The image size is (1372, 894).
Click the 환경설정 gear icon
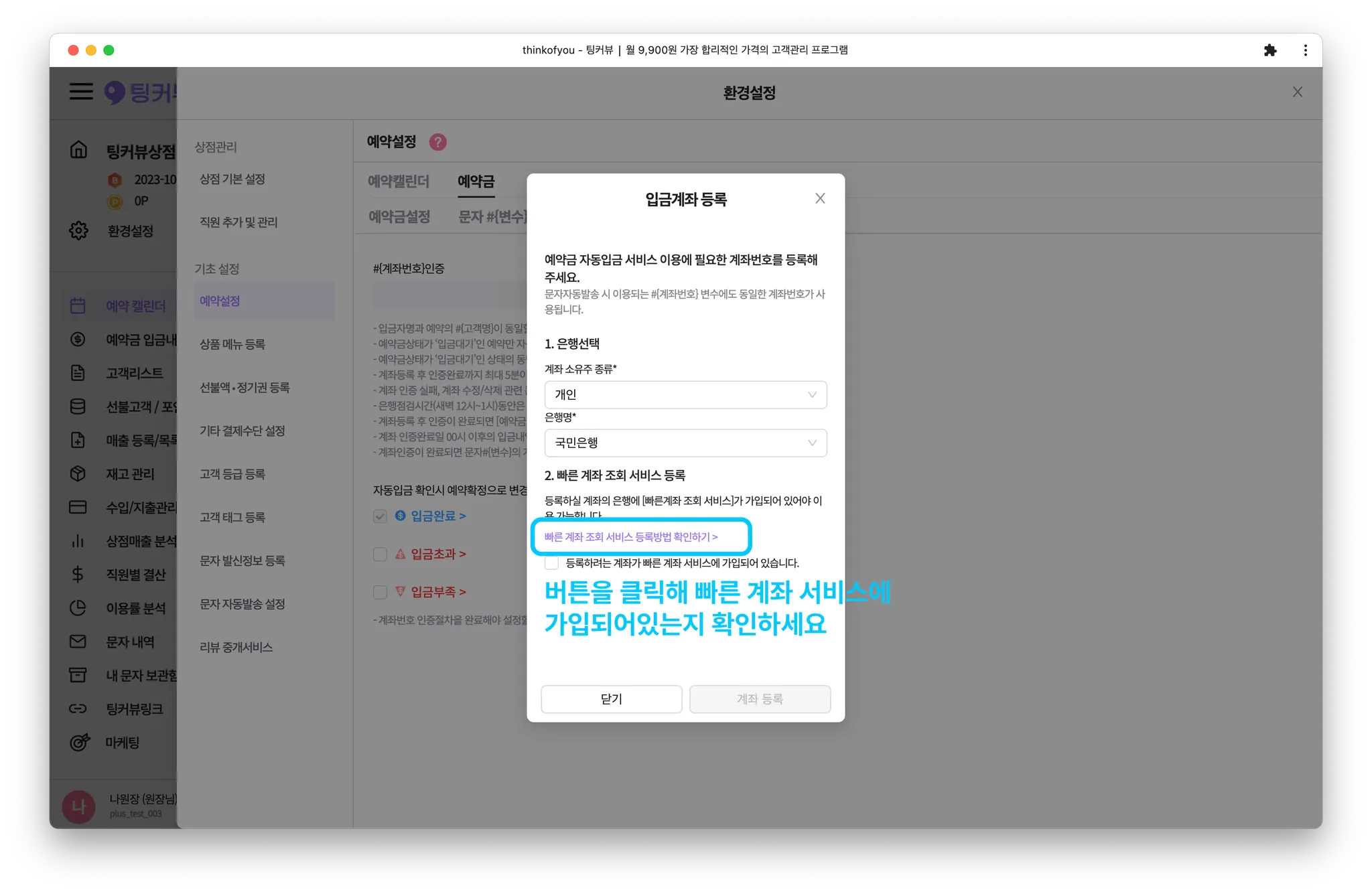[78, 230]
